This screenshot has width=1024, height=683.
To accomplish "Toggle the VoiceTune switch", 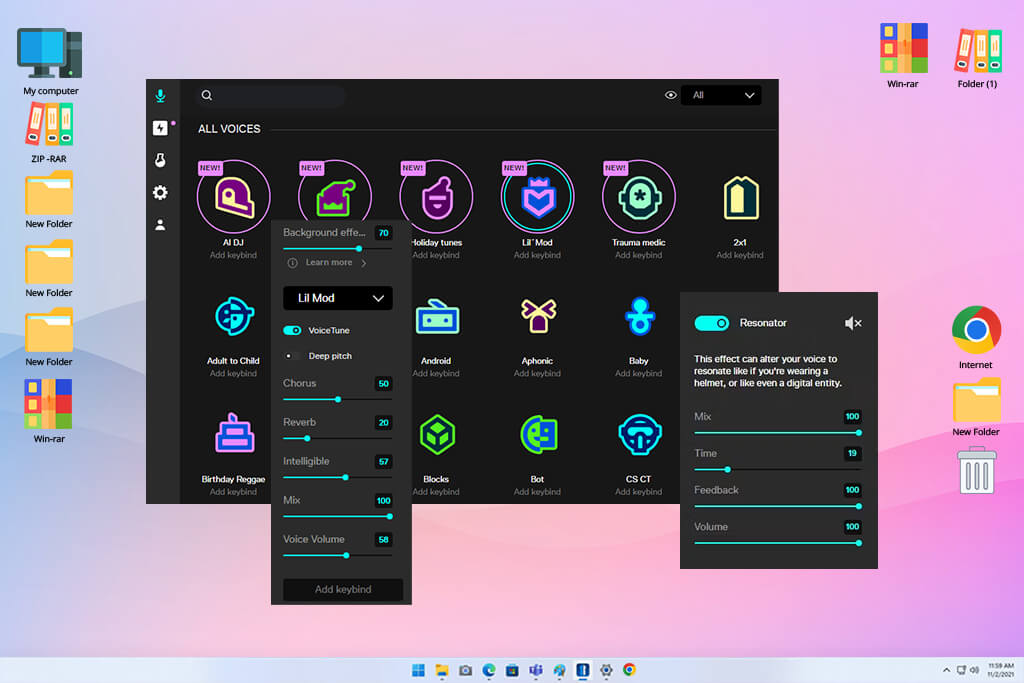I will [x=292, y=330].
